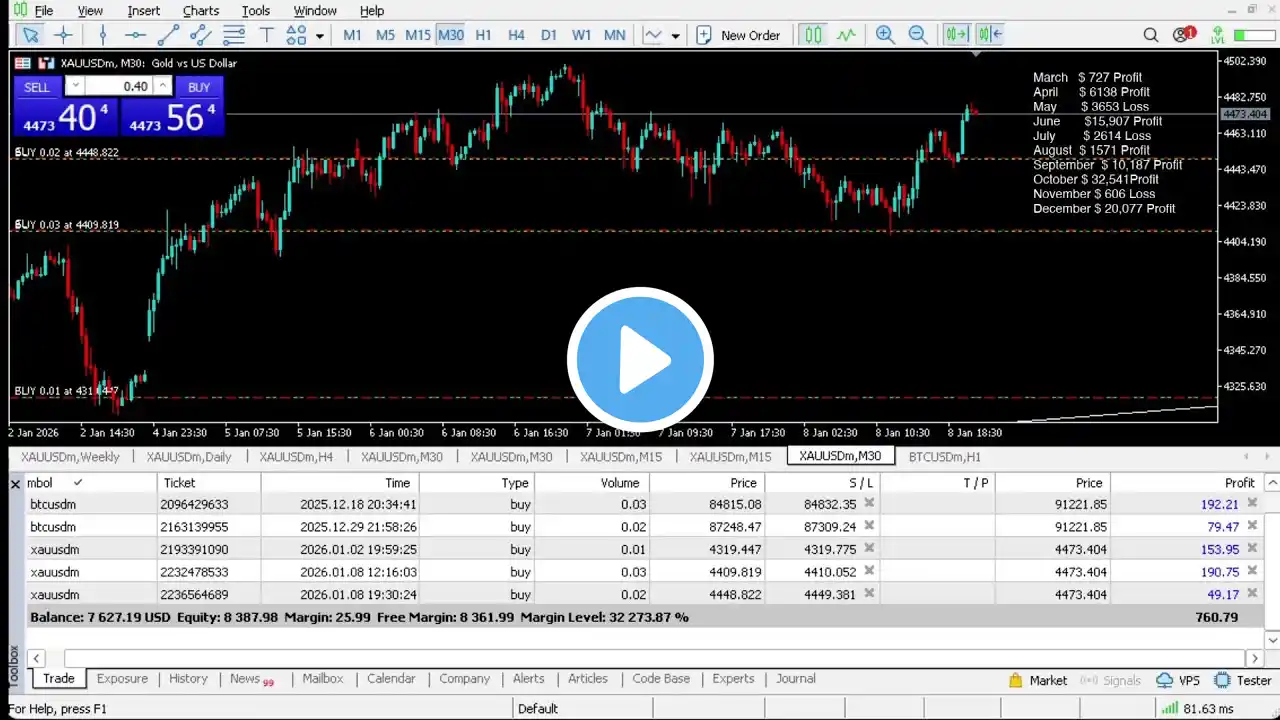The image size is (1280, 720).
Task: Open the search magnifier in the toolbar
Action: pyautogui.click(x=1151, y=35)
